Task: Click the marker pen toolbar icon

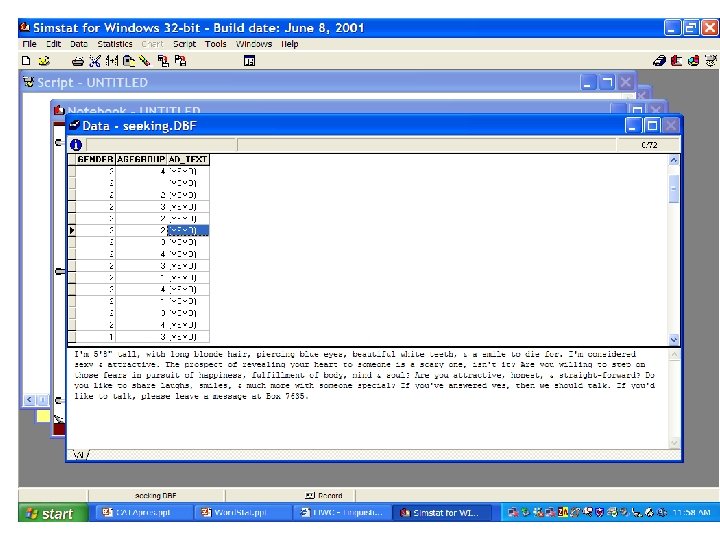Action: click(145, 61)
